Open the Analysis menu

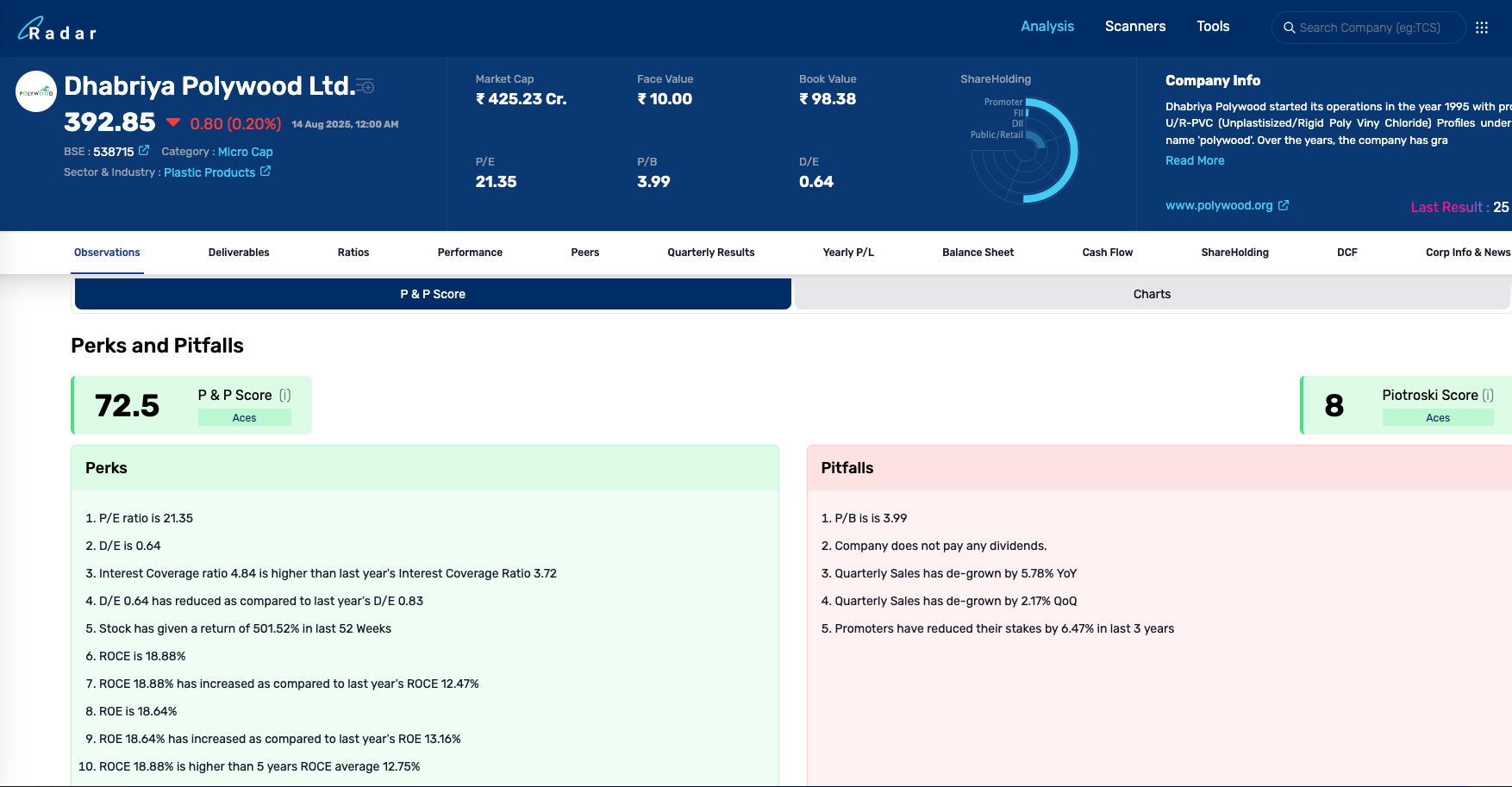(x=1047, y=27)
